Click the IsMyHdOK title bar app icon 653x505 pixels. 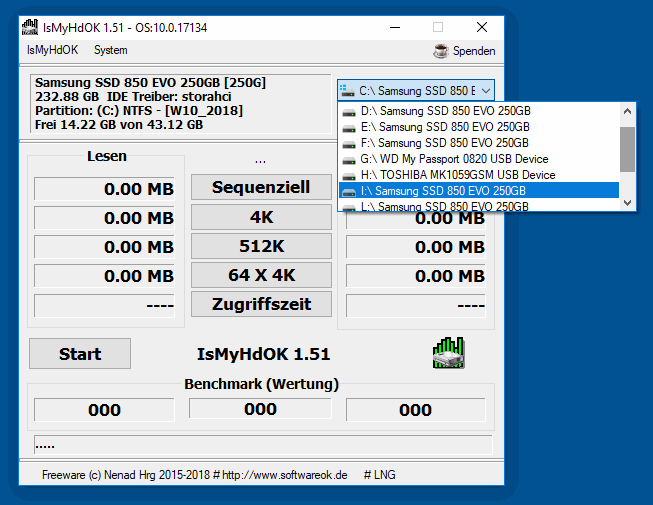tap(30, 27)
